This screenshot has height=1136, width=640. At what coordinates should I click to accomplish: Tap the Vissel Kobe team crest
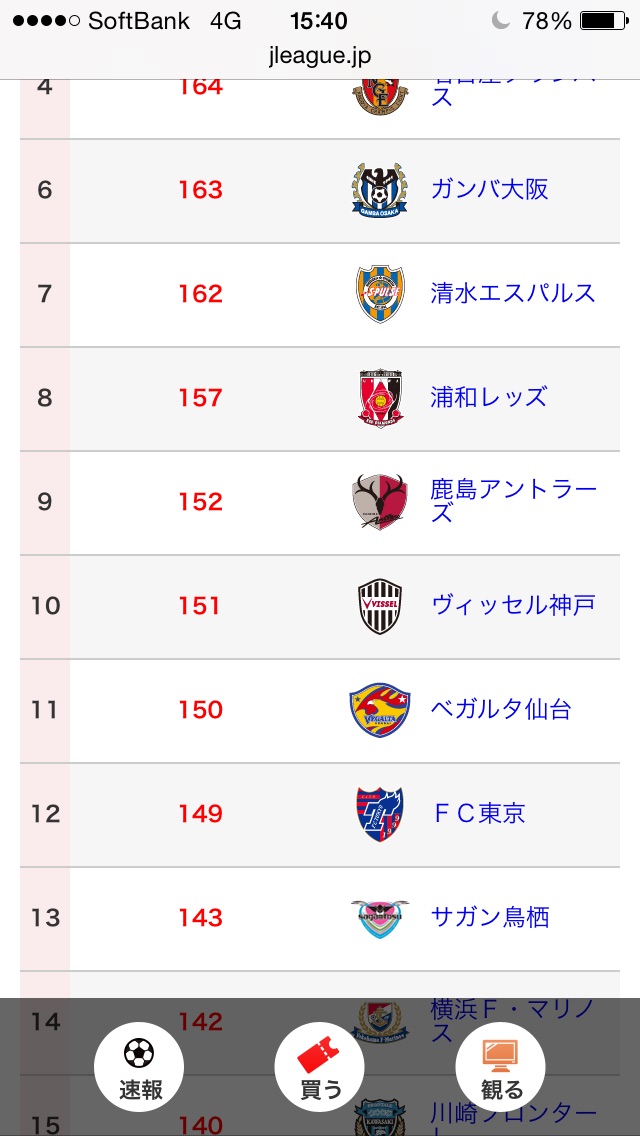click(x=380, y=606)
